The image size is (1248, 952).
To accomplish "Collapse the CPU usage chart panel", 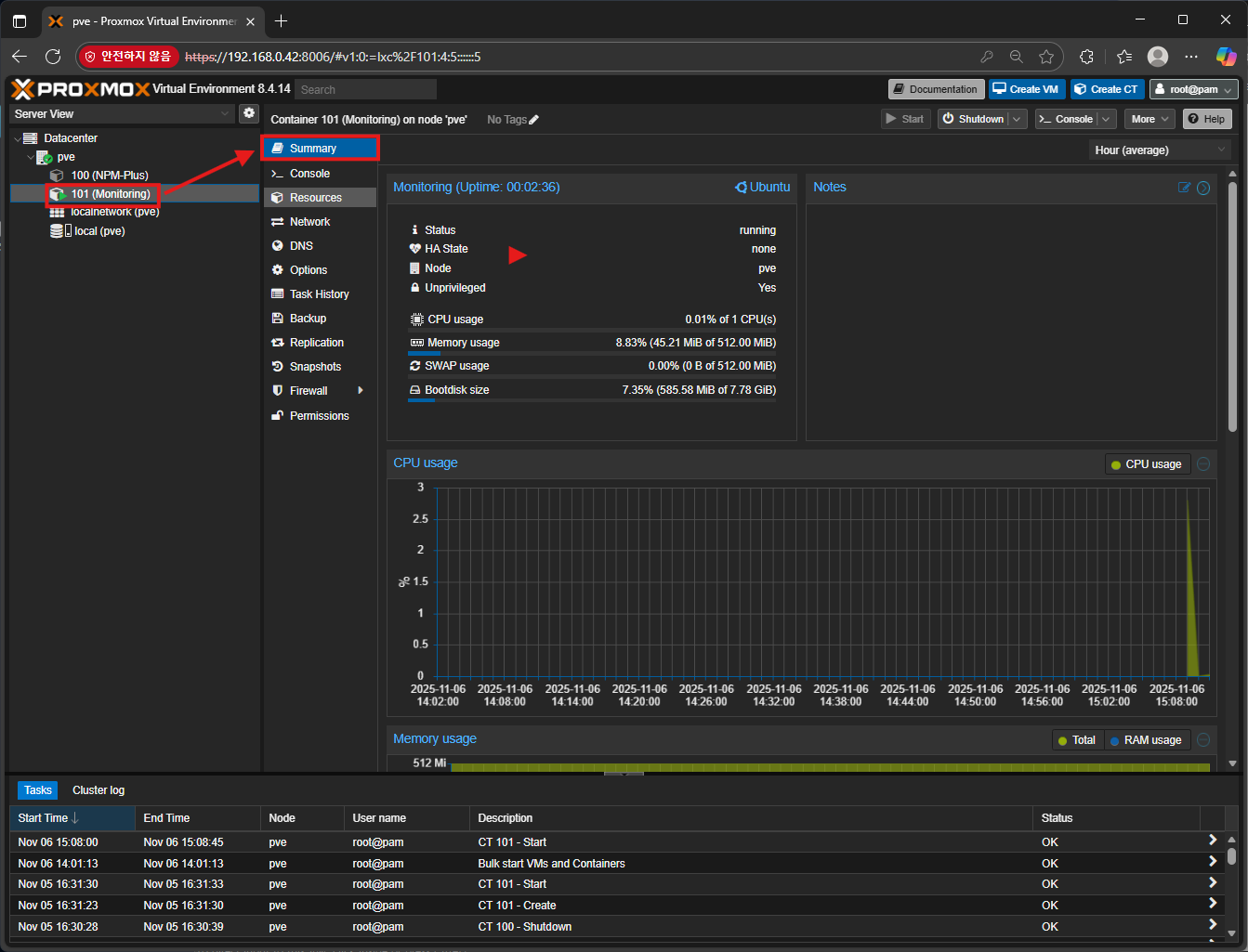I will [1203, 464].
